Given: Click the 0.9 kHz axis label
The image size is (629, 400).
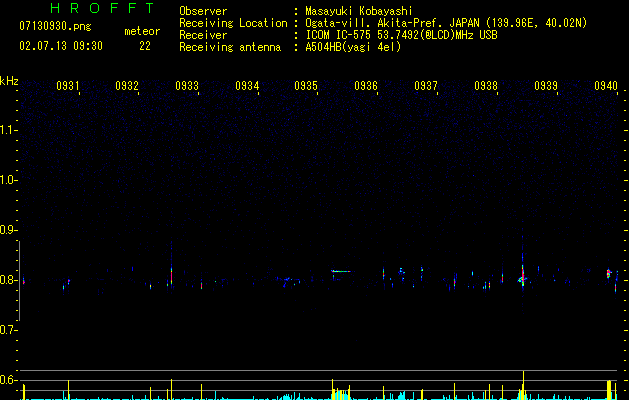Looking at the screenshot, I should tap(8, 230).
